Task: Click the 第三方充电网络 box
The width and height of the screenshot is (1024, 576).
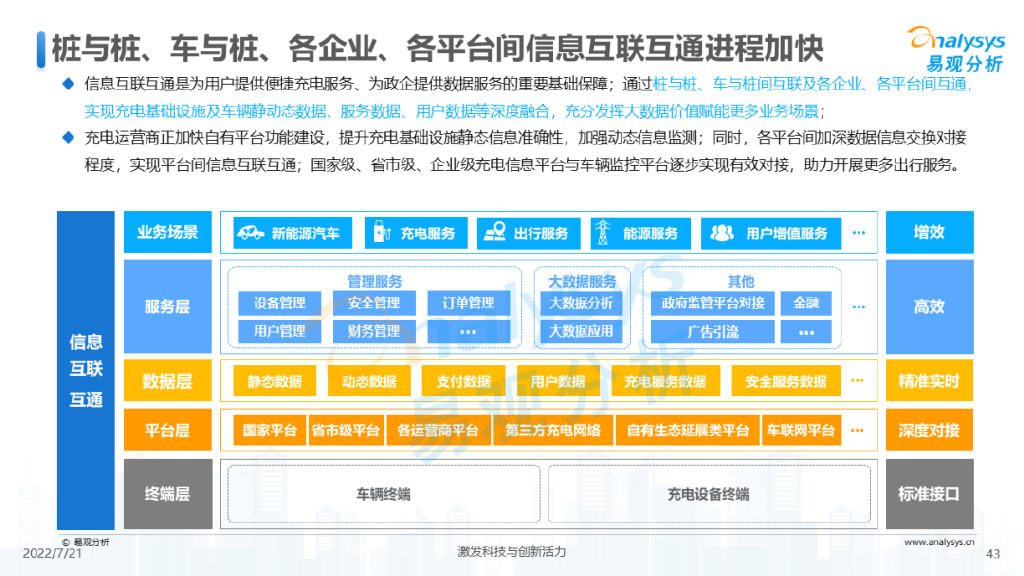Action: 553,430
